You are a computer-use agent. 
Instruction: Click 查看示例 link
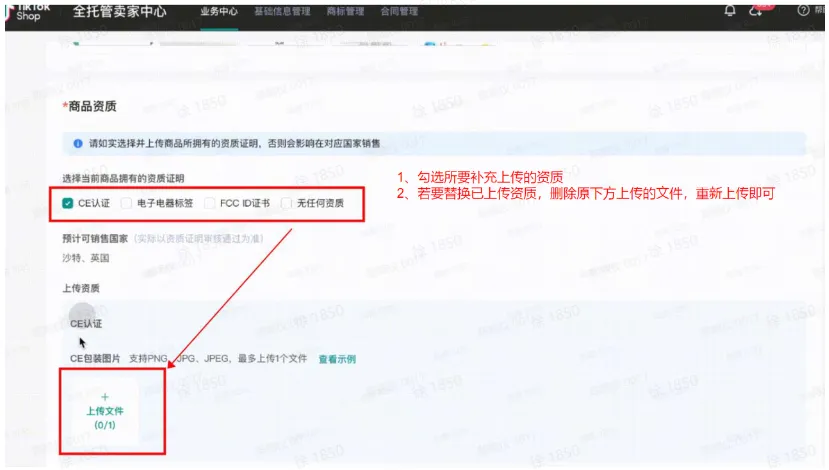pos(337,359)
